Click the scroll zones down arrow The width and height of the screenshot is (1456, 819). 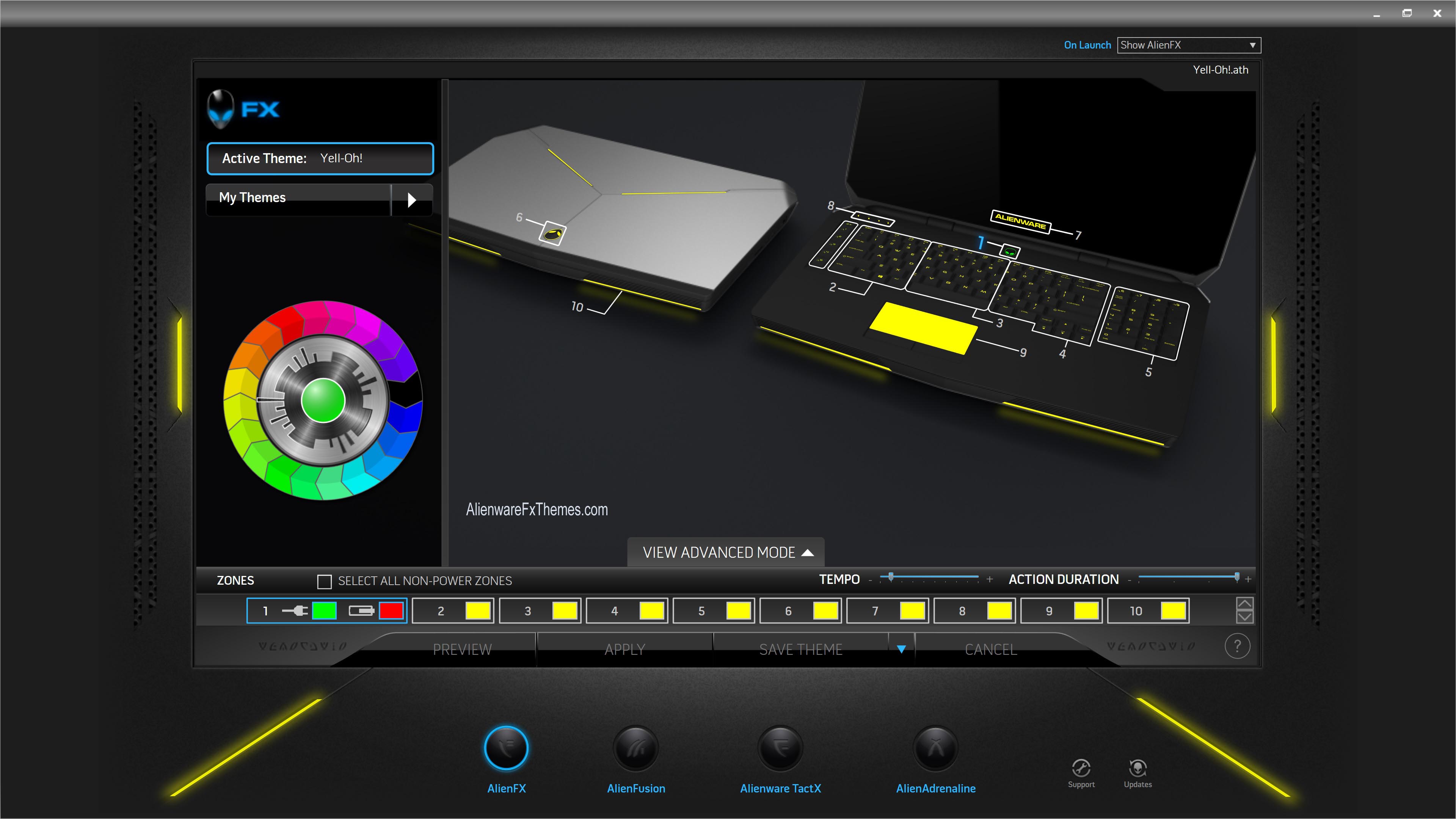(1244, 617)
